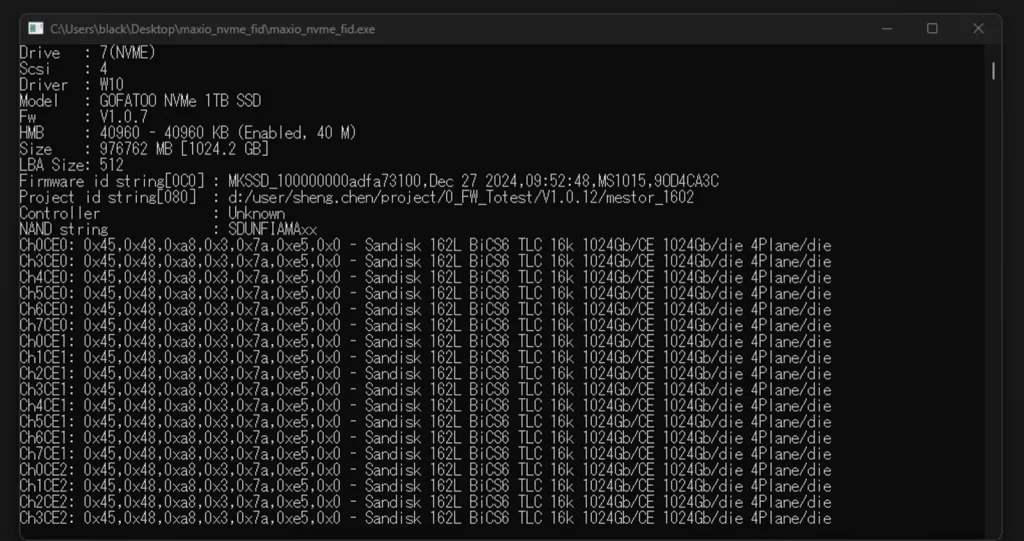1024x541 pixels.
Task: Click the 'Scsi : 4' line
Action: click(63, 69)
